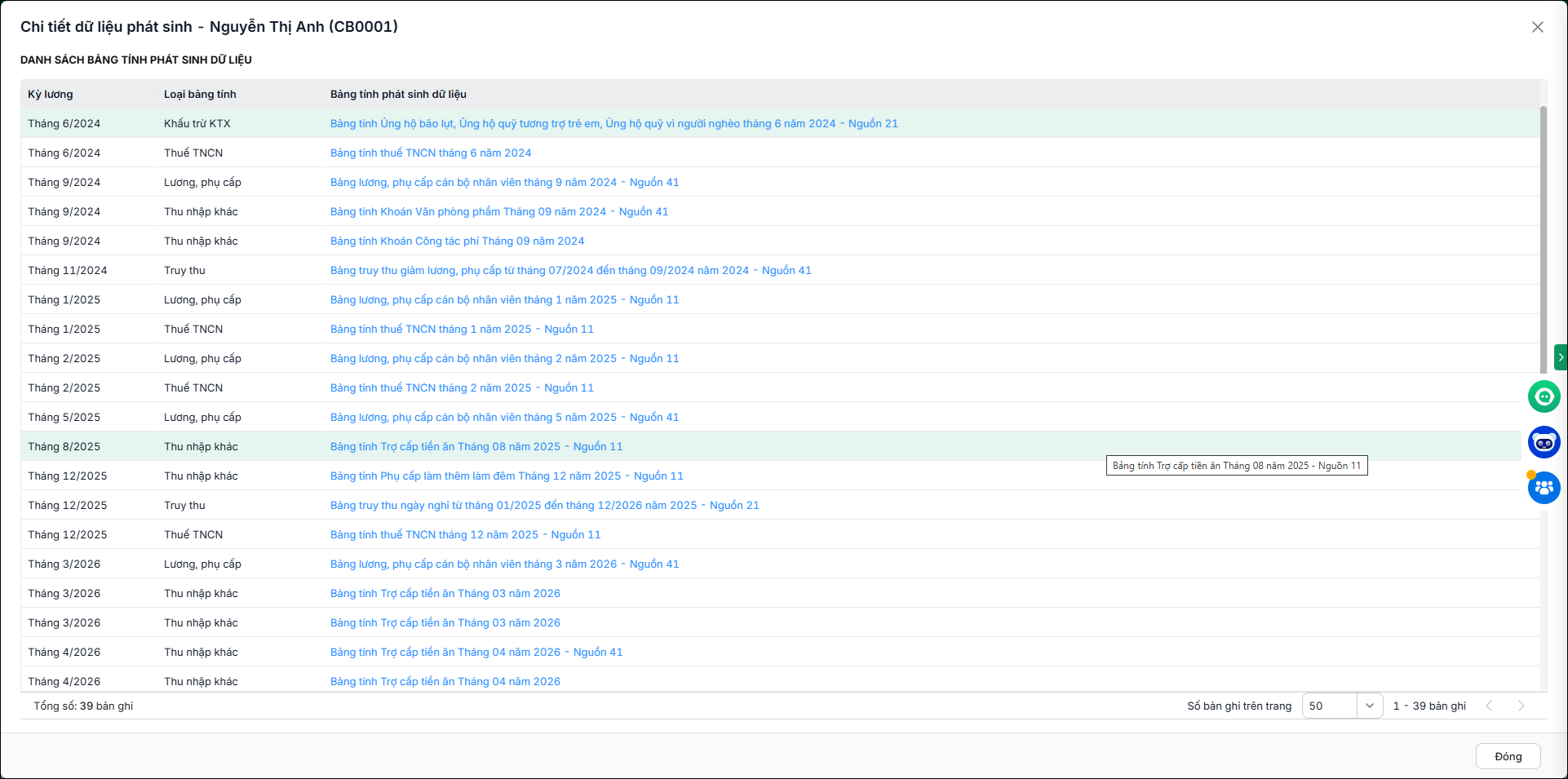Open Bảng lương tháng 5 năm 2025 Nguồn 41

[504, 418]
